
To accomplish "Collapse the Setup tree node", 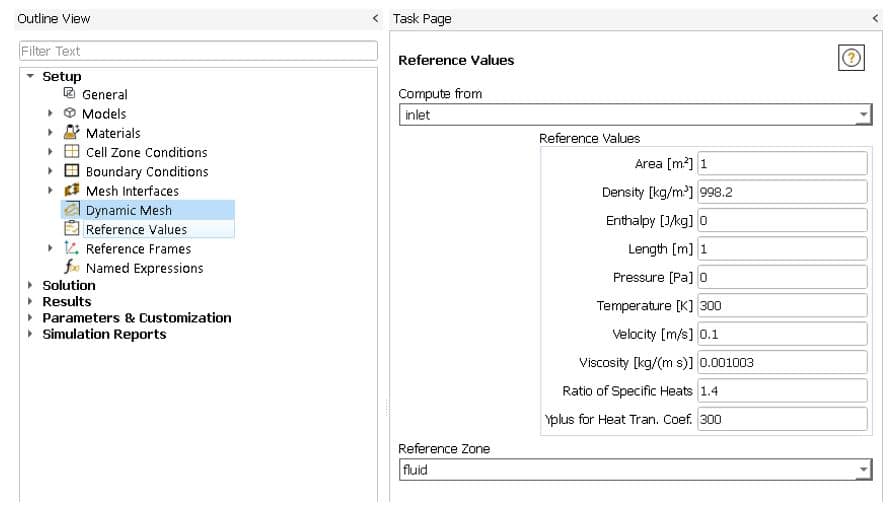I will tap(30, 77).
